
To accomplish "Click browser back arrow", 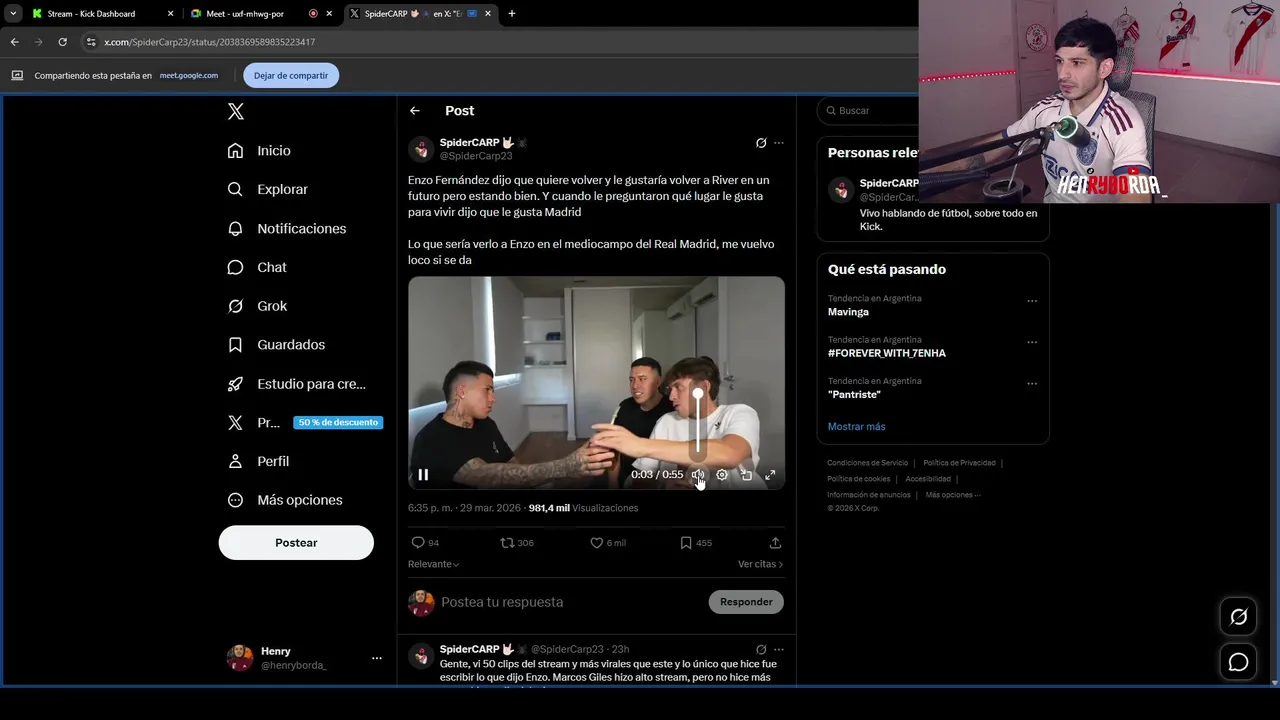I will (14, 42).
